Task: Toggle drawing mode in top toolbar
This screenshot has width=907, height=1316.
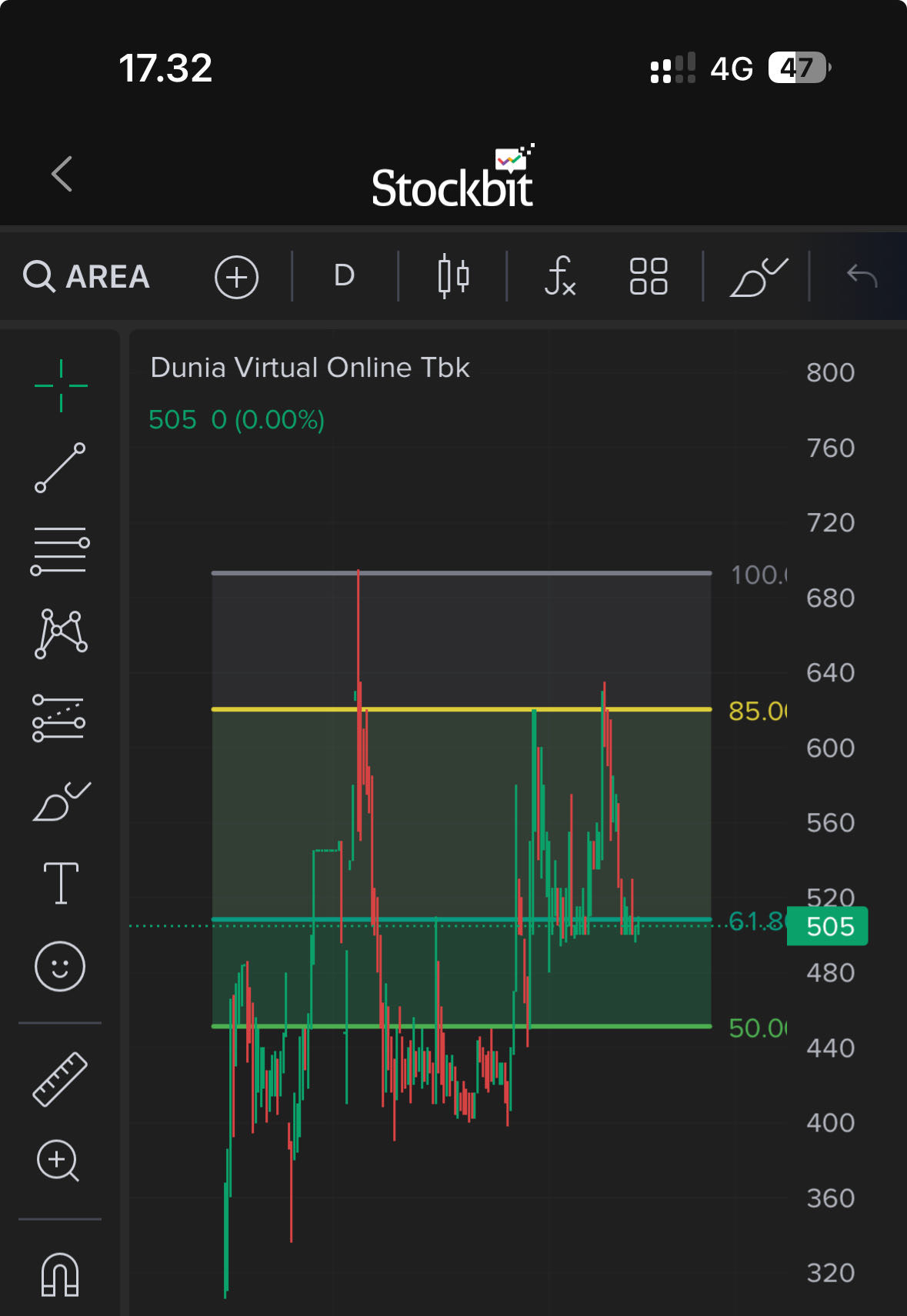Action: [x=757, y=276]
